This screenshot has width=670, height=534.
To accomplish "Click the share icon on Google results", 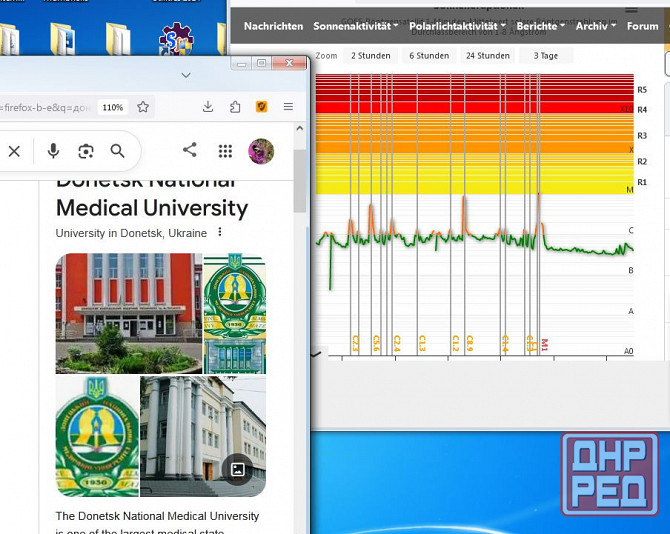I will 190,150.
